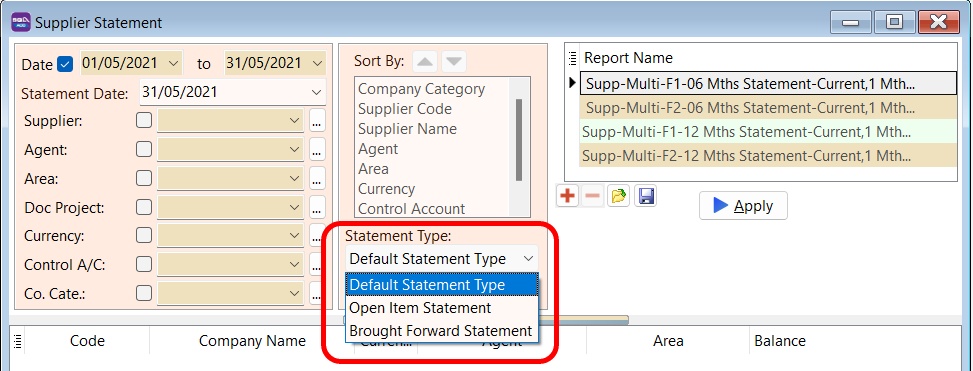Image resolution: width=973 pixels, height=371 pixels.
Task: Expand the Co. Cate. combo box
Action: point(295,293)
